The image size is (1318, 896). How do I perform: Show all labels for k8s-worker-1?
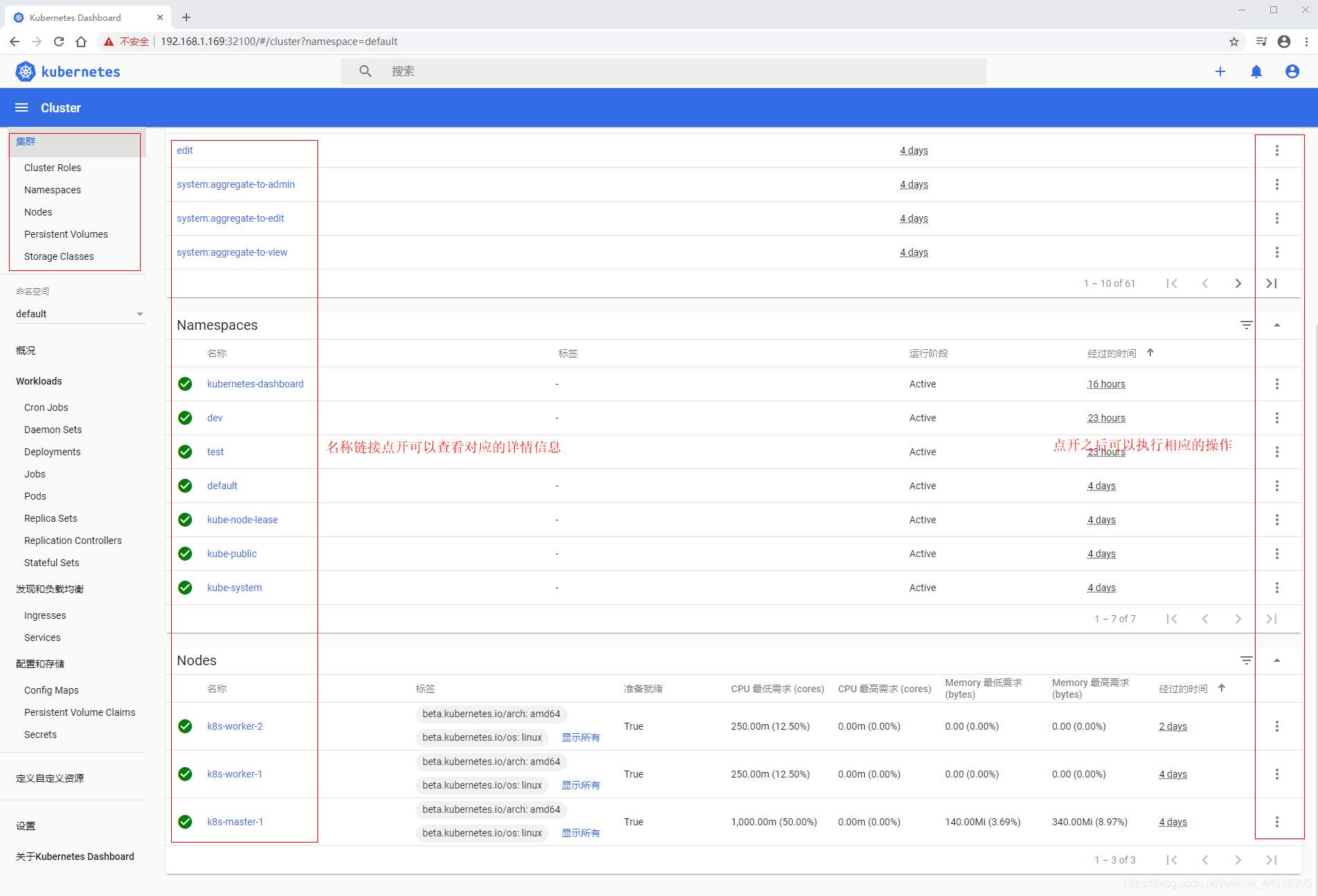click(x=581, y=785)
